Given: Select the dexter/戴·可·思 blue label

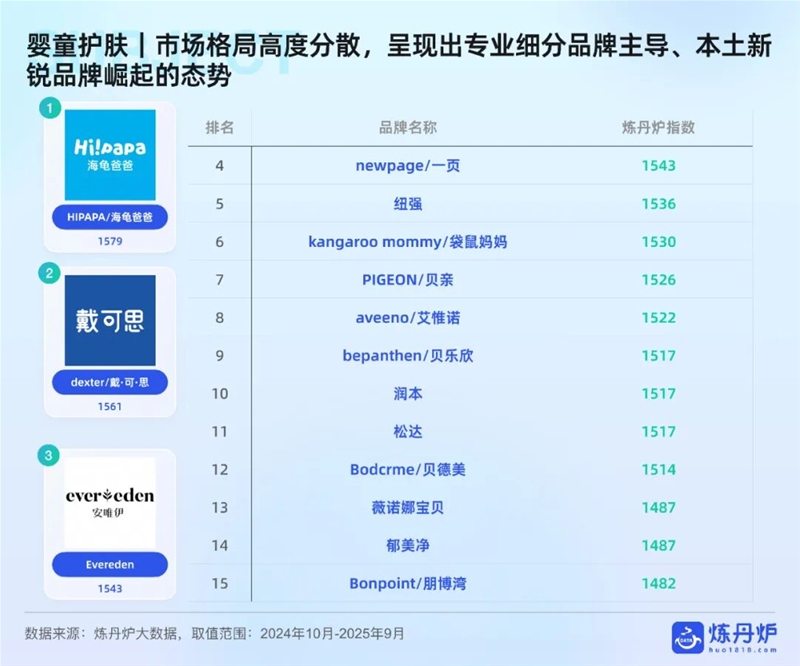Looking at the screenshot, I should click(110, 382).
